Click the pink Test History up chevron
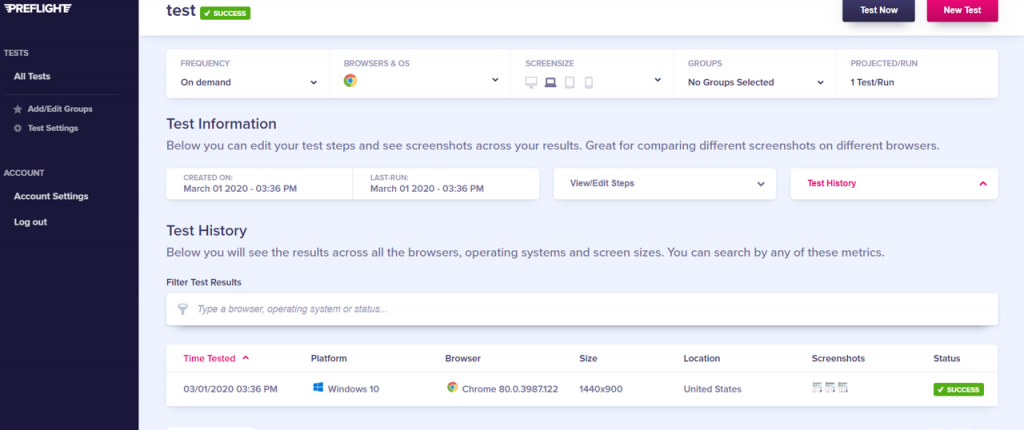 pos(983,184)
